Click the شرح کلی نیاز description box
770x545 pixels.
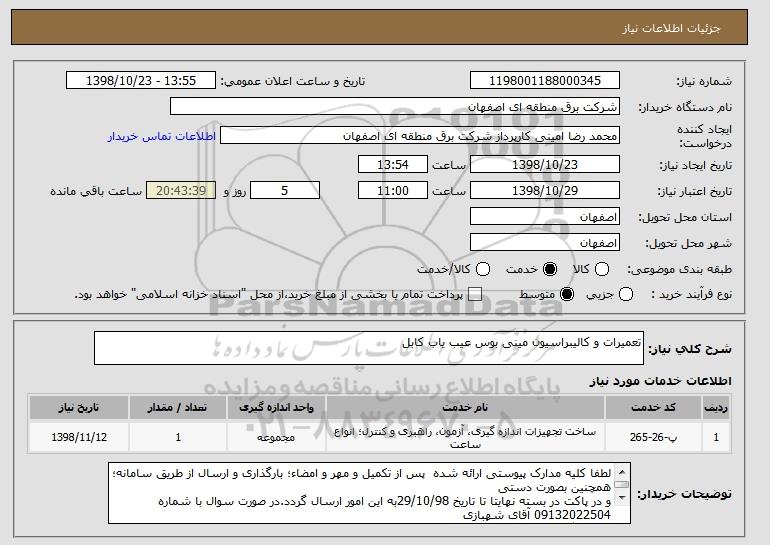(x=369, y=348)
